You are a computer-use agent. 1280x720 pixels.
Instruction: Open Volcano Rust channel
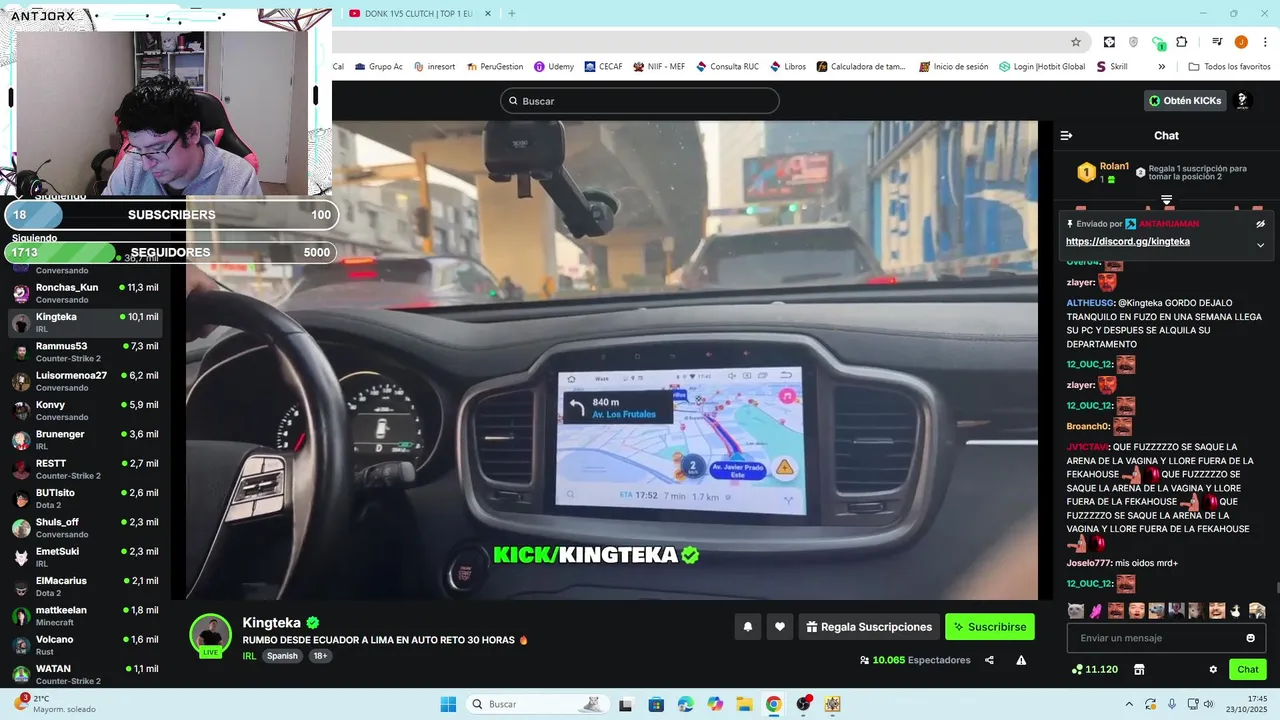coord(85,645)
